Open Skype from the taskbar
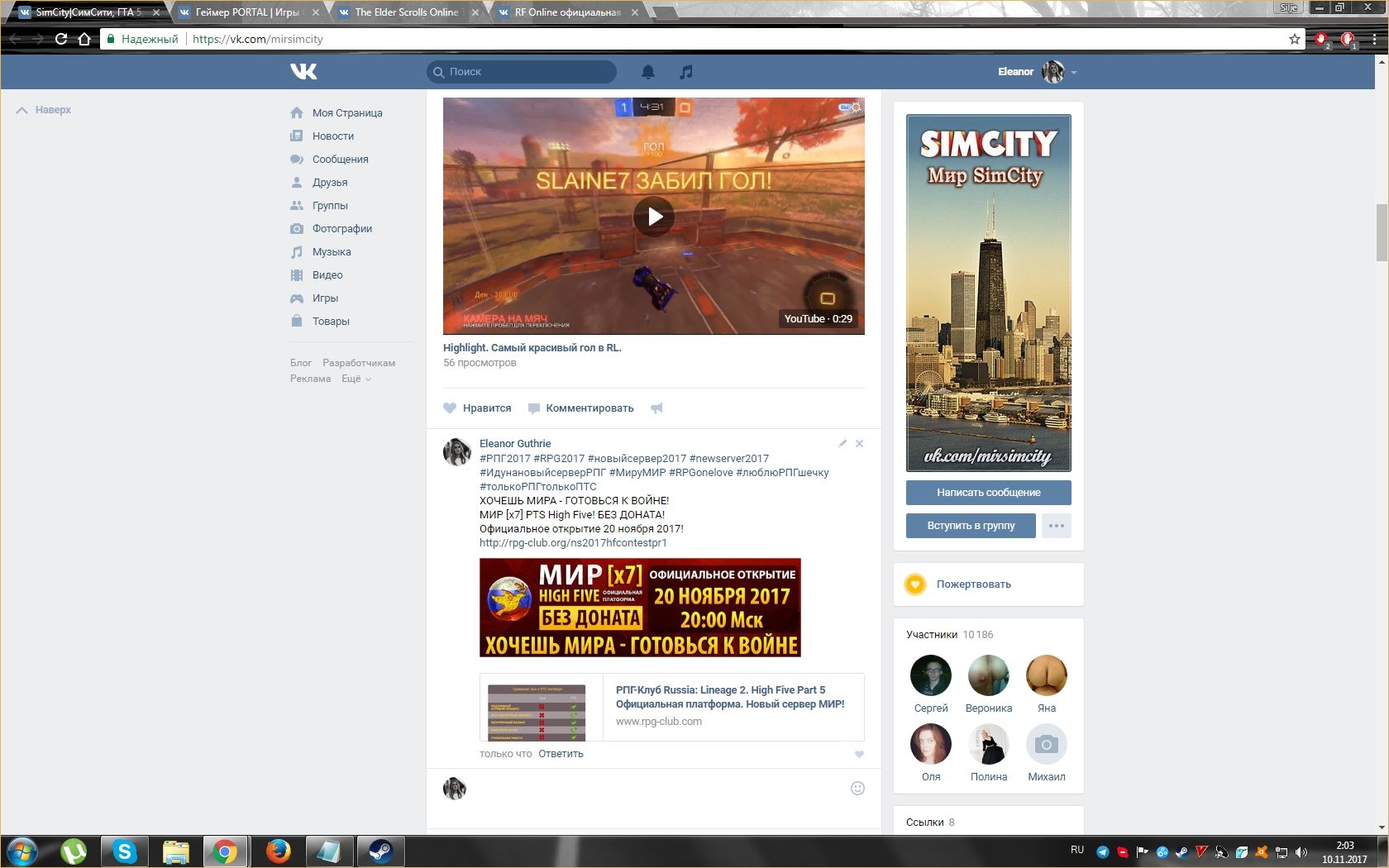This screenshot has height=868, width=1389. pos(125,851)
